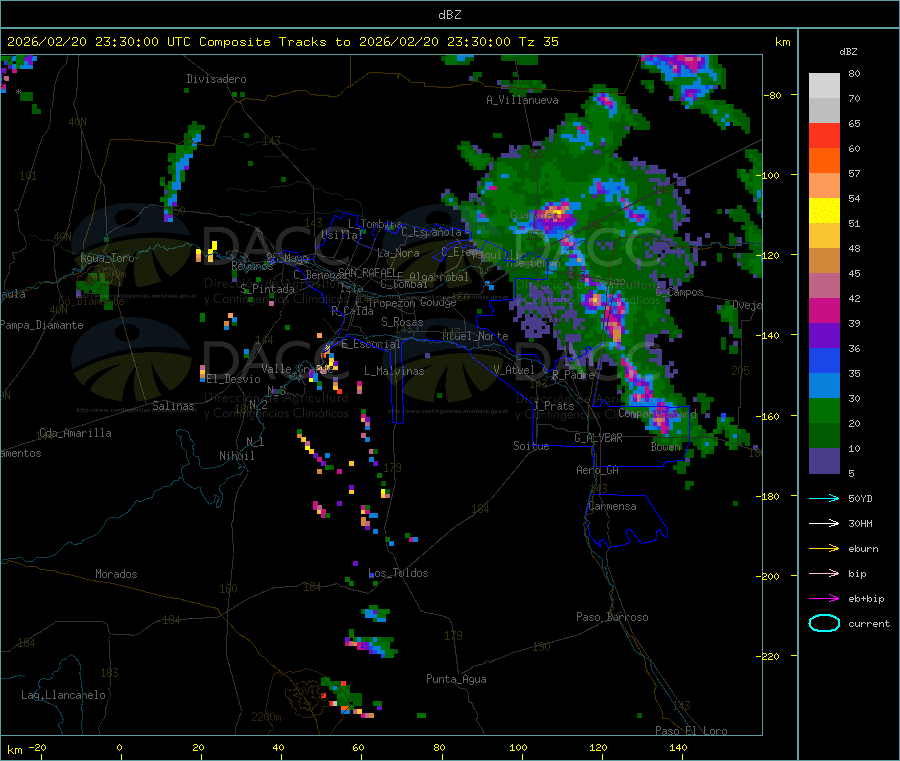900x761 pixels.
Task: Click the magenta eb+bip arrow icon
Action: (x=824, y=598)
